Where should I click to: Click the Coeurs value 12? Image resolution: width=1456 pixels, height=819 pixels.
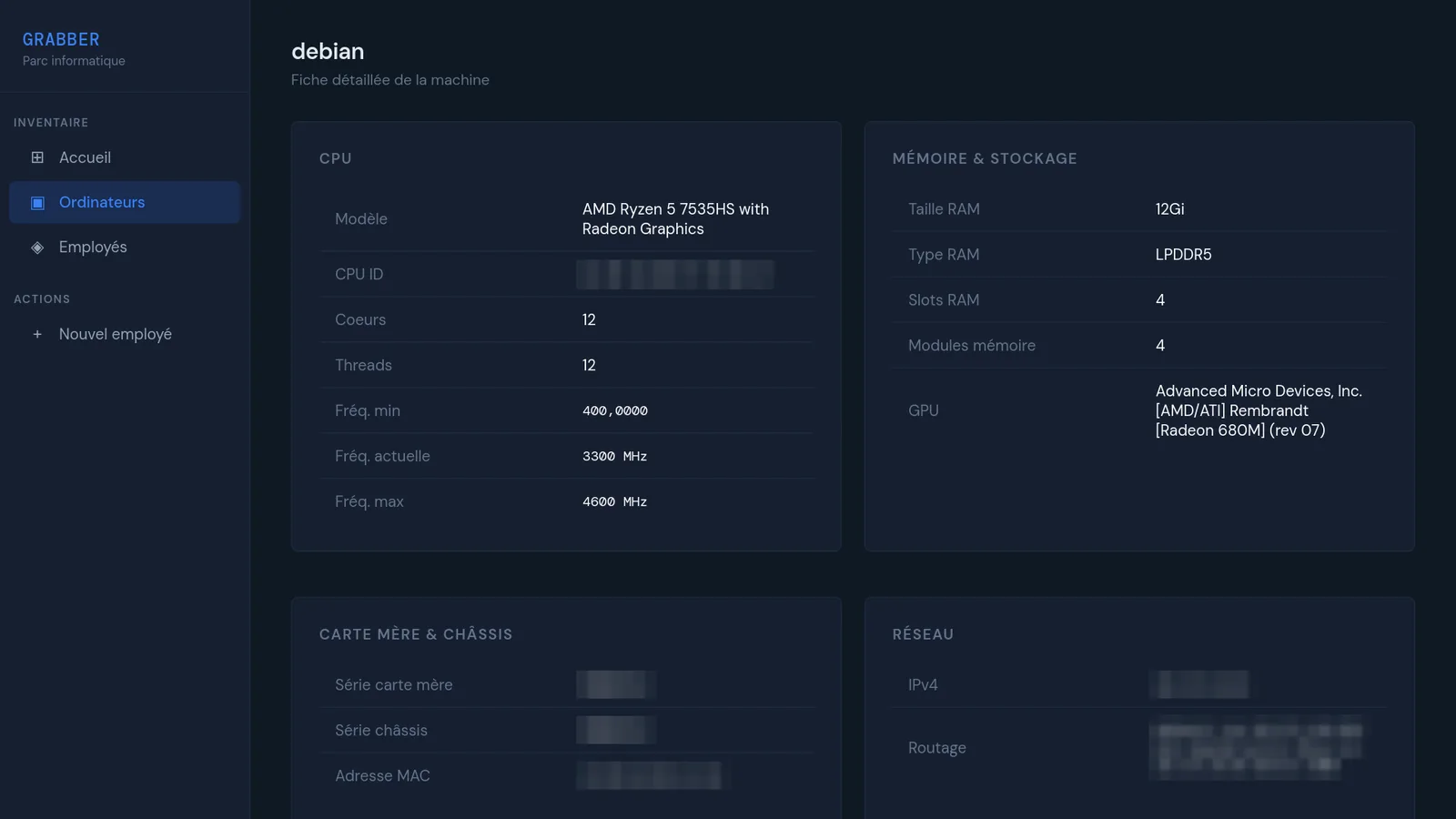pyautogui.click(x=589, y=319)
